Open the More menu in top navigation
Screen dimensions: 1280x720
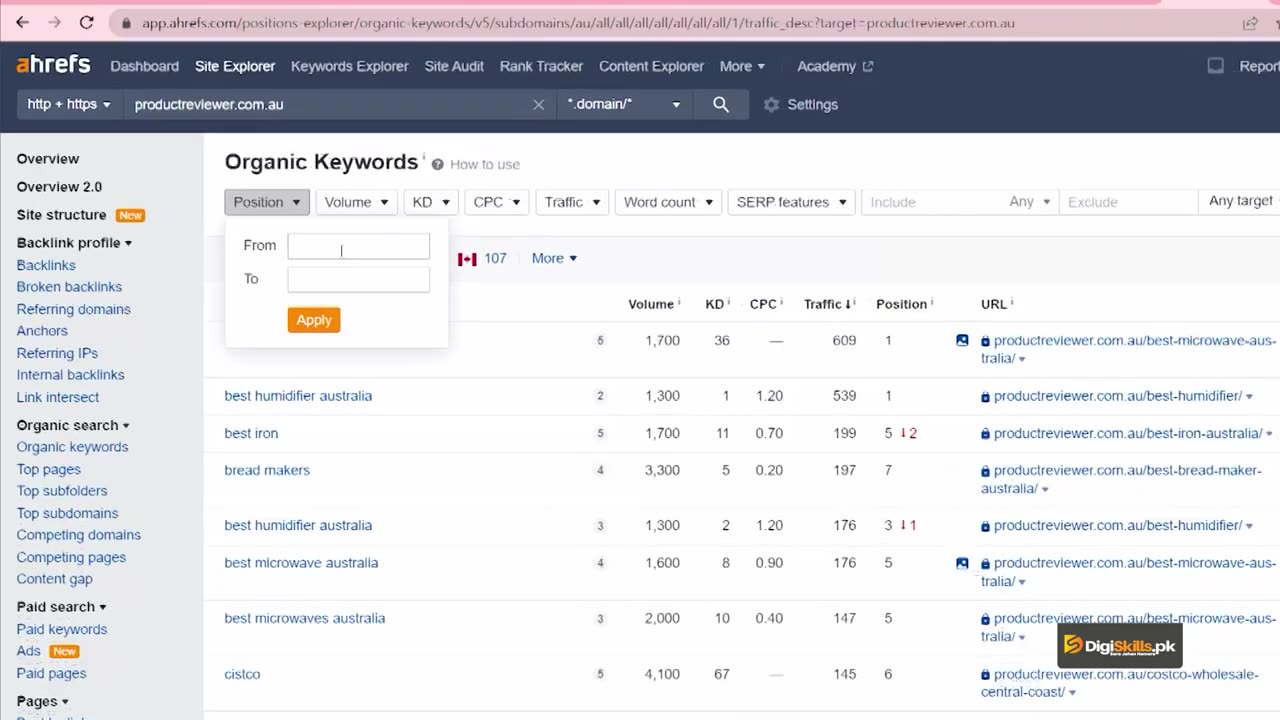742,66
